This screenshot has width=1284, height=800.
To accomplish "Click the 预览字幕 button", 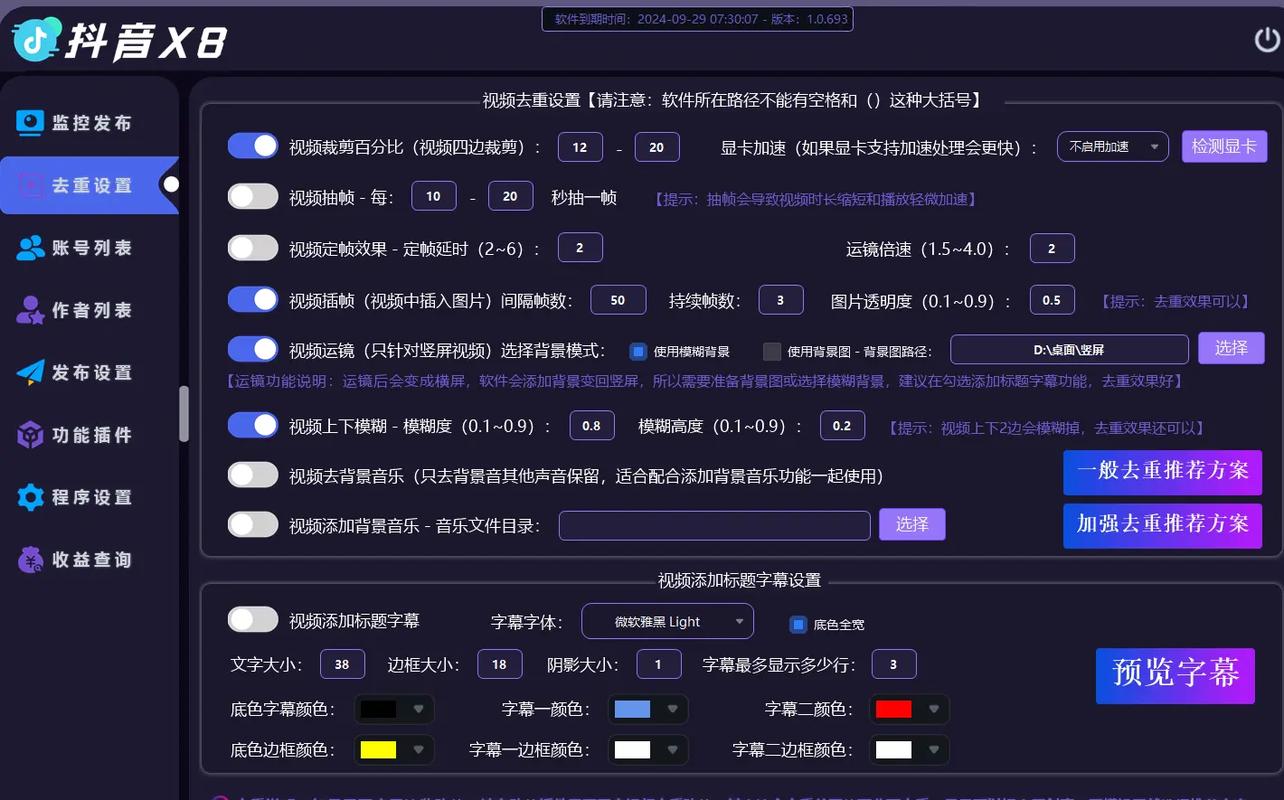I will click(x=1175, y=675).
